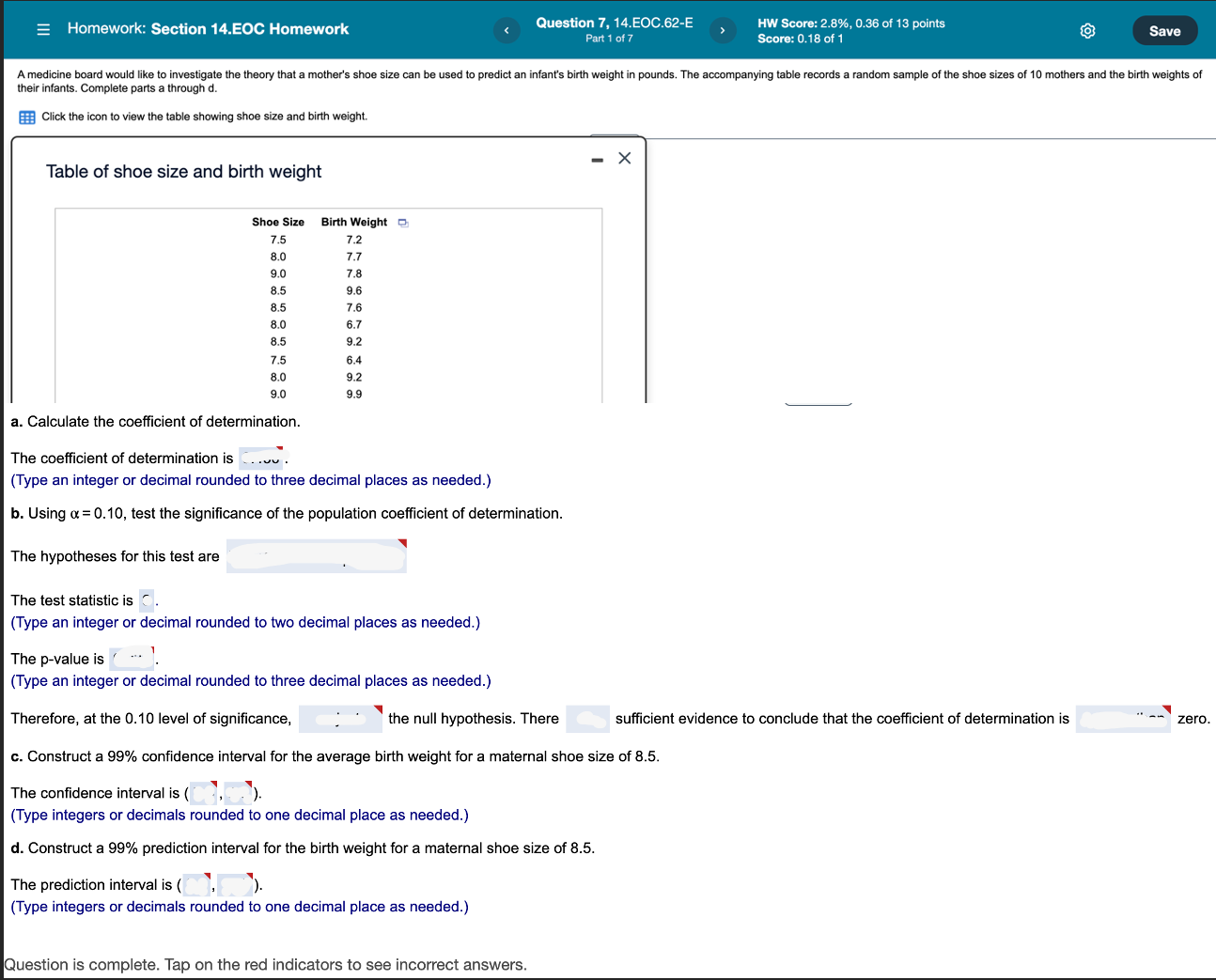Close the Table of shoe size dialog

pos(624,158)
